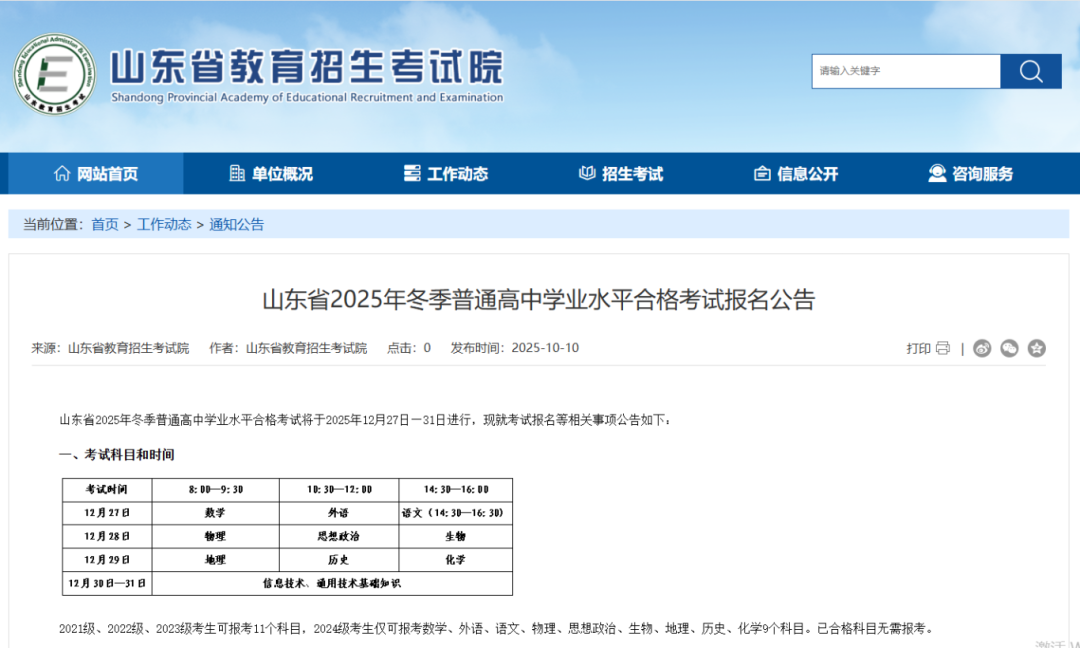
Task: Open the 单位概况 navigation menu
Action: (x=271, y=173)
